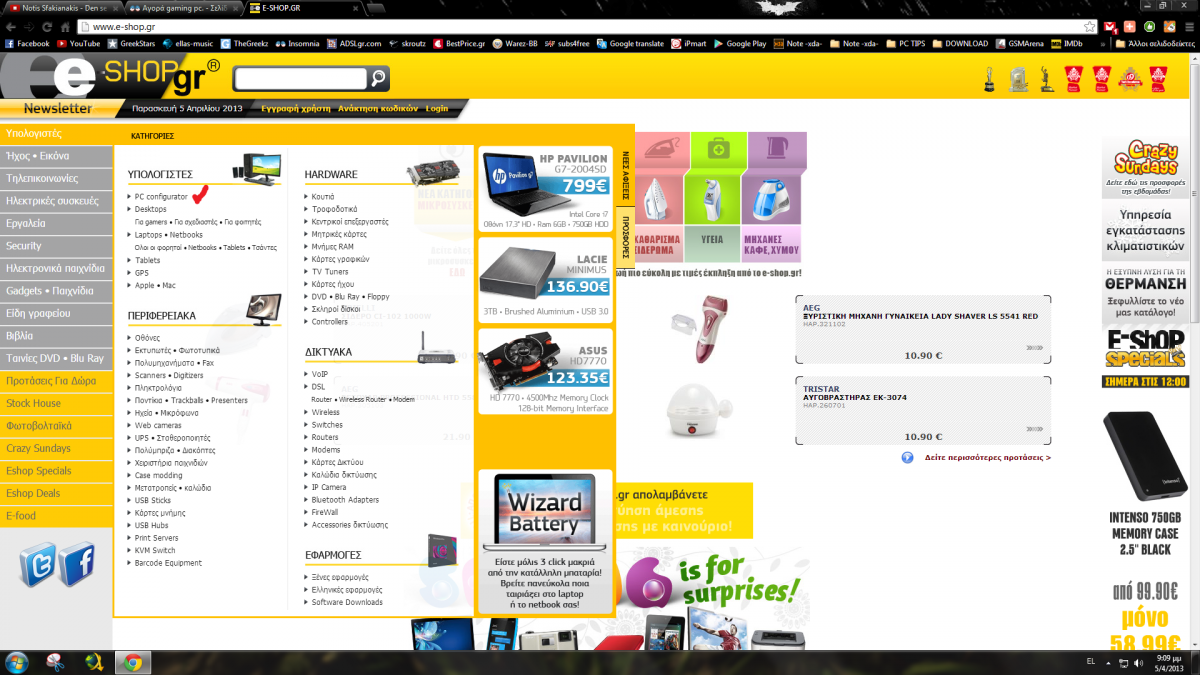Viewport: 1200px width, 675px height.
Task: Open ΝΕΕΣ ΑΦΙΞΕΙΣ vertical tab
Action: click(625, 176)
